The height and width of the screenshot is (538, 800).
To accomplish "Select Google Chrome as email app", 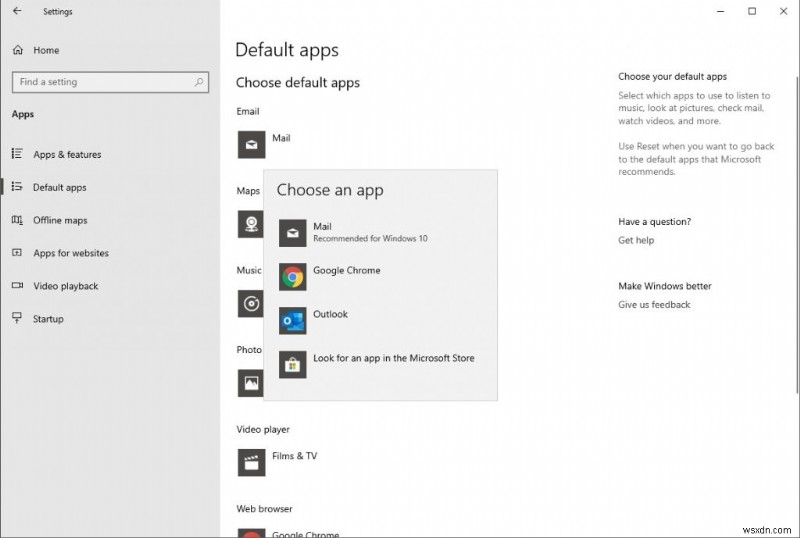I will [380, 277].
